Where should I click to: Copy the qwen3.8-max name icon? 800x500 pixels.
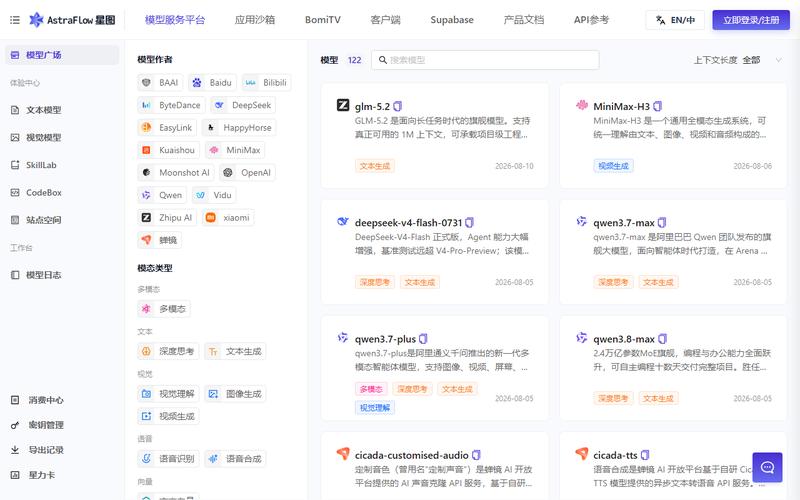point(662,339)
